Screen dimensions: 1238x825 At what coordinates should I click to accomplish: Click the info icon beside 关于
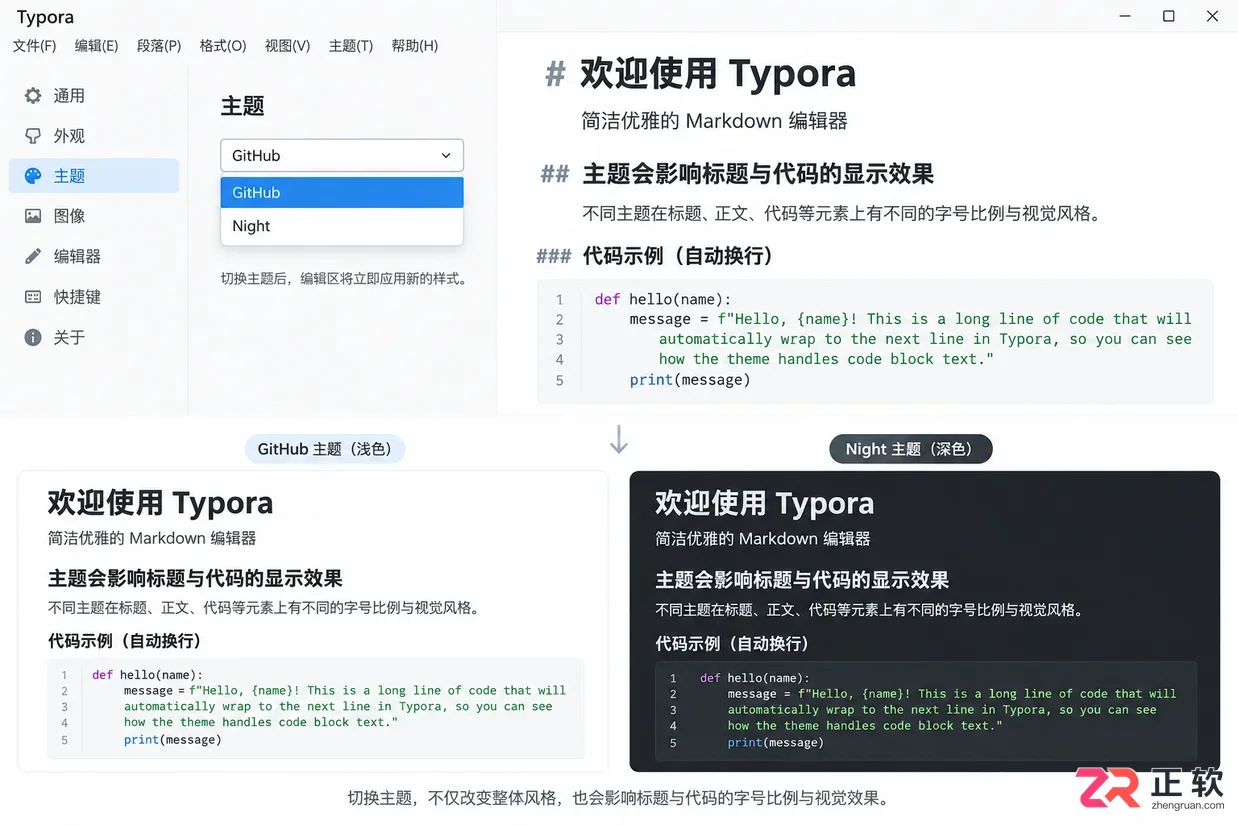pyautogui.click(x=33, y=337)
